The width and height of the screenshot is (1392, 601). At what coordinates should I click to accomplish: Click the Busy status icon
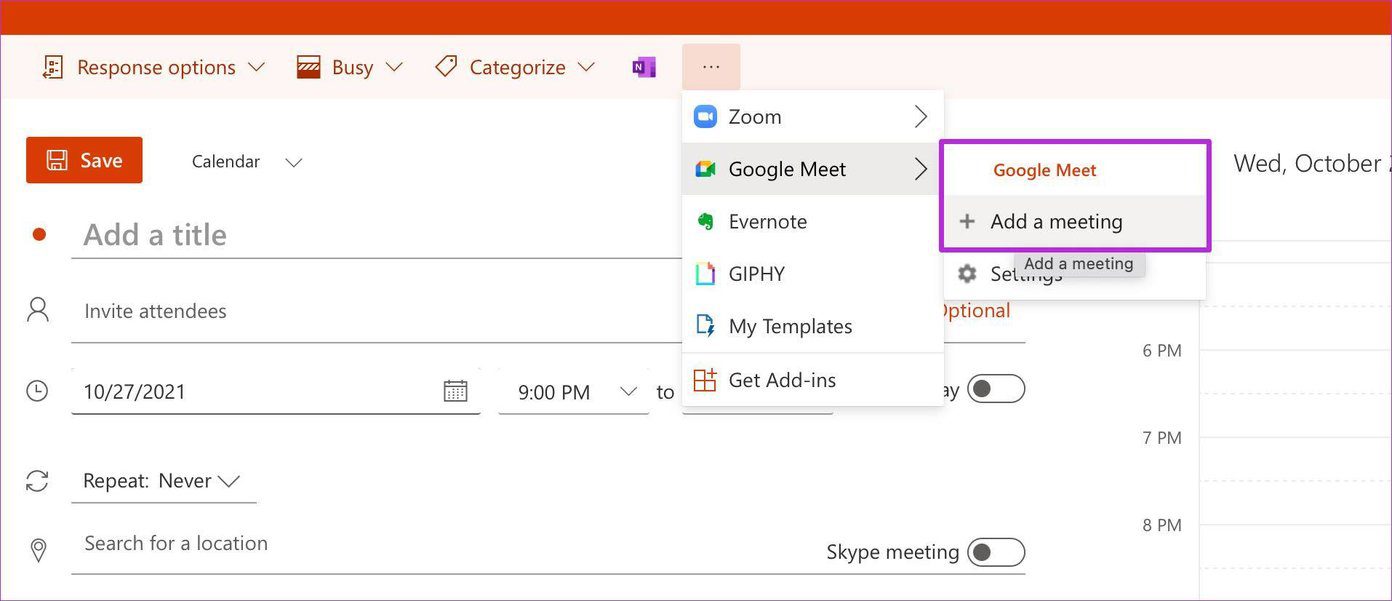[309, 67]
